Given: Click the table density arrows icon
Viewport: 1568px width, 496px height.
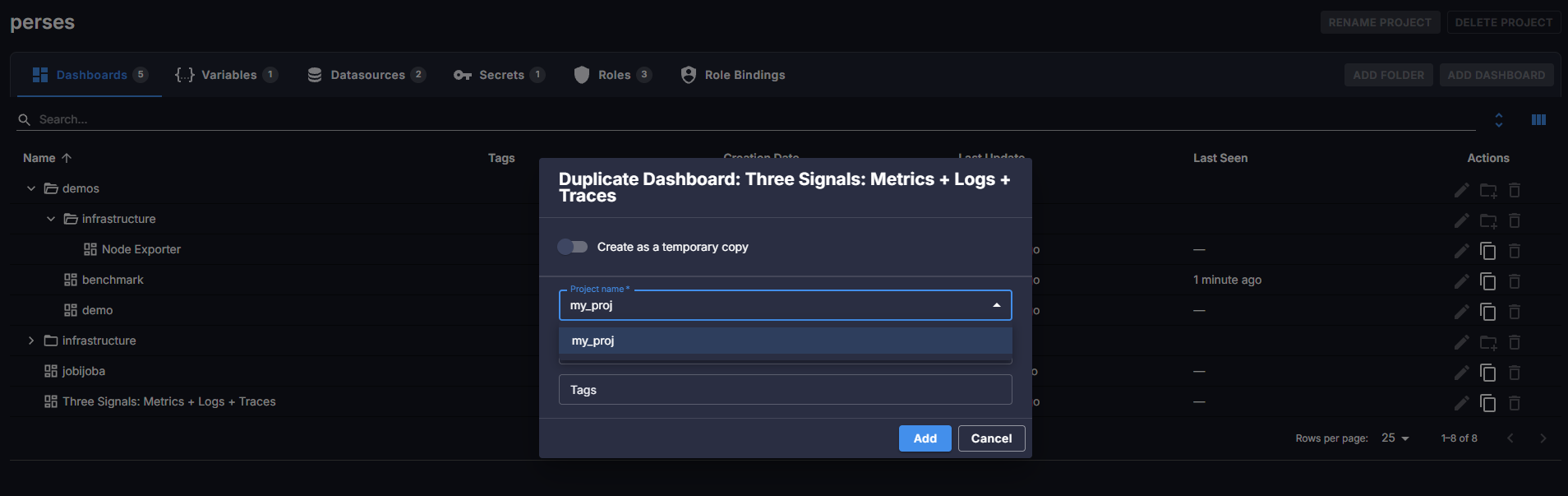Looking at the screenshot, I should (1499, 120).
